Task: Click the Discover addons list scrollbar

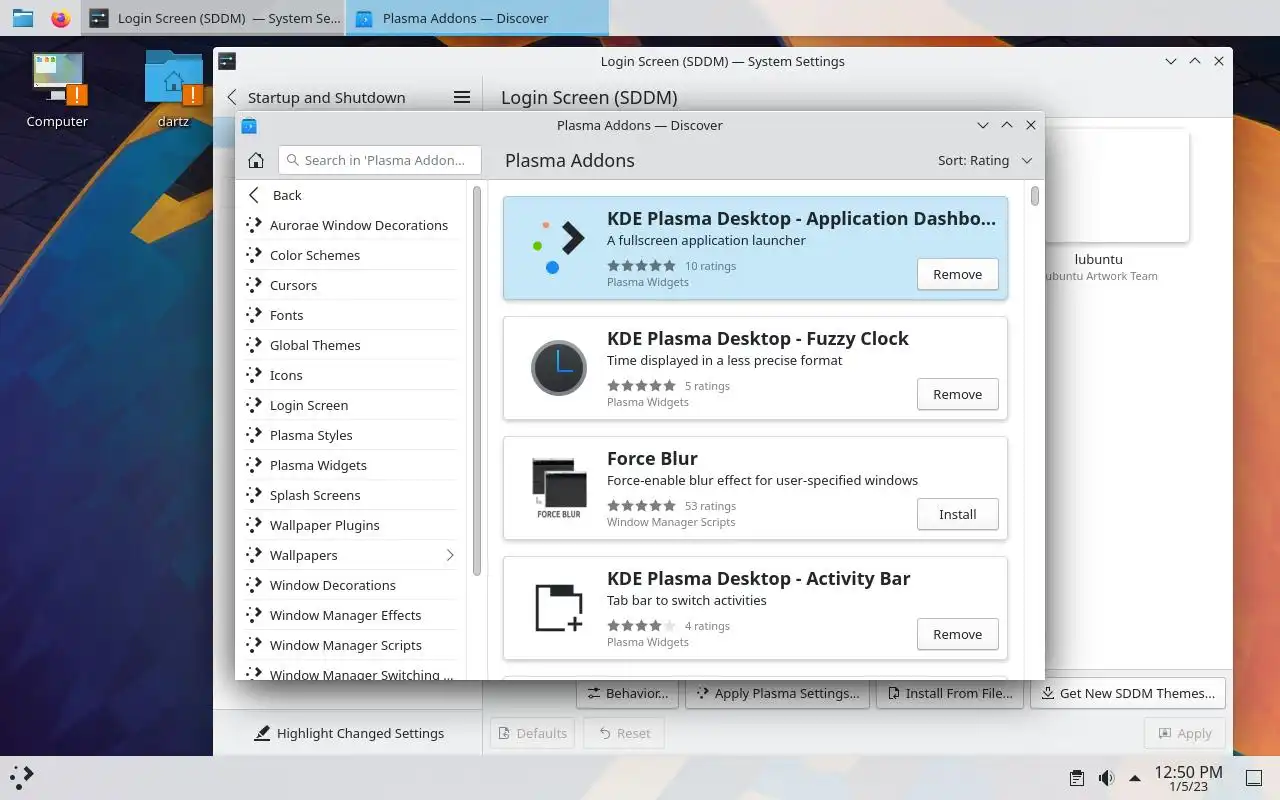Action: coord(1035,195)
